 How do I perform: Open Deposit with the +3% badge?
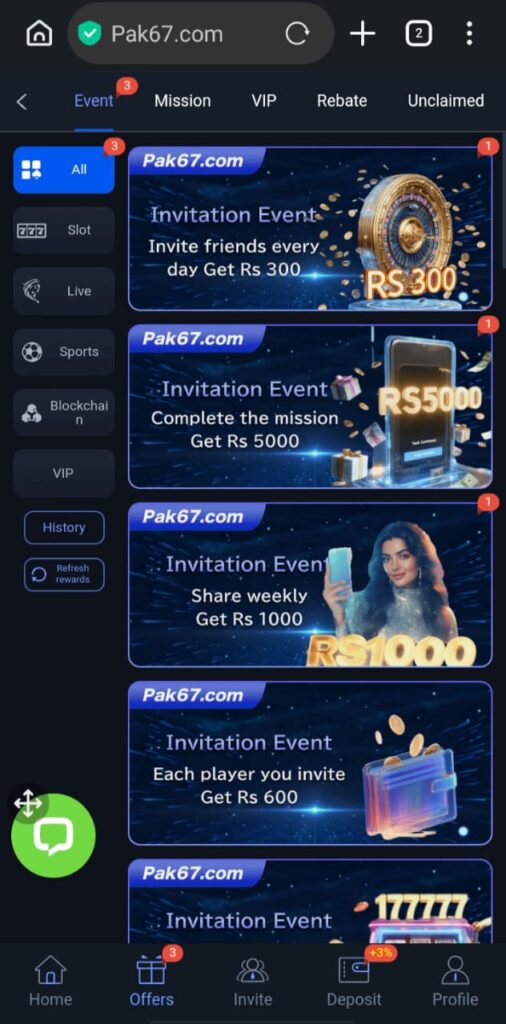point(354,982)
